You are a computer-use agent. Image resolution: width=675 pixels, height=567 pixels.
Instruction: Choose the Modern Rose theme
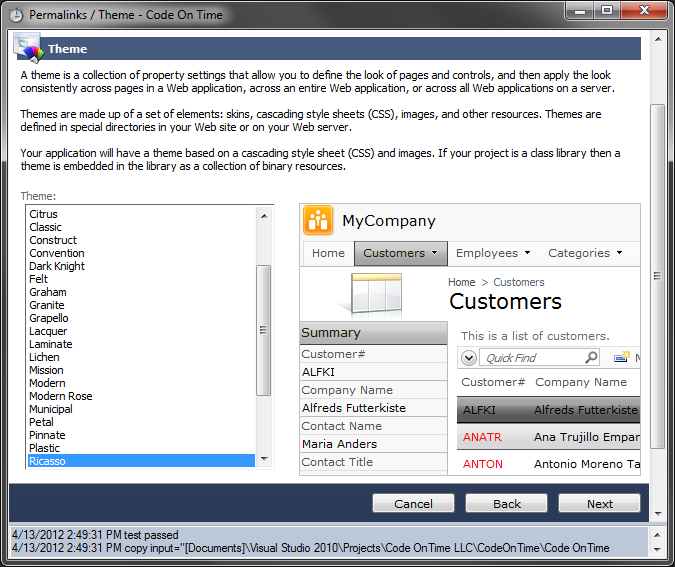tap(61, 396)
